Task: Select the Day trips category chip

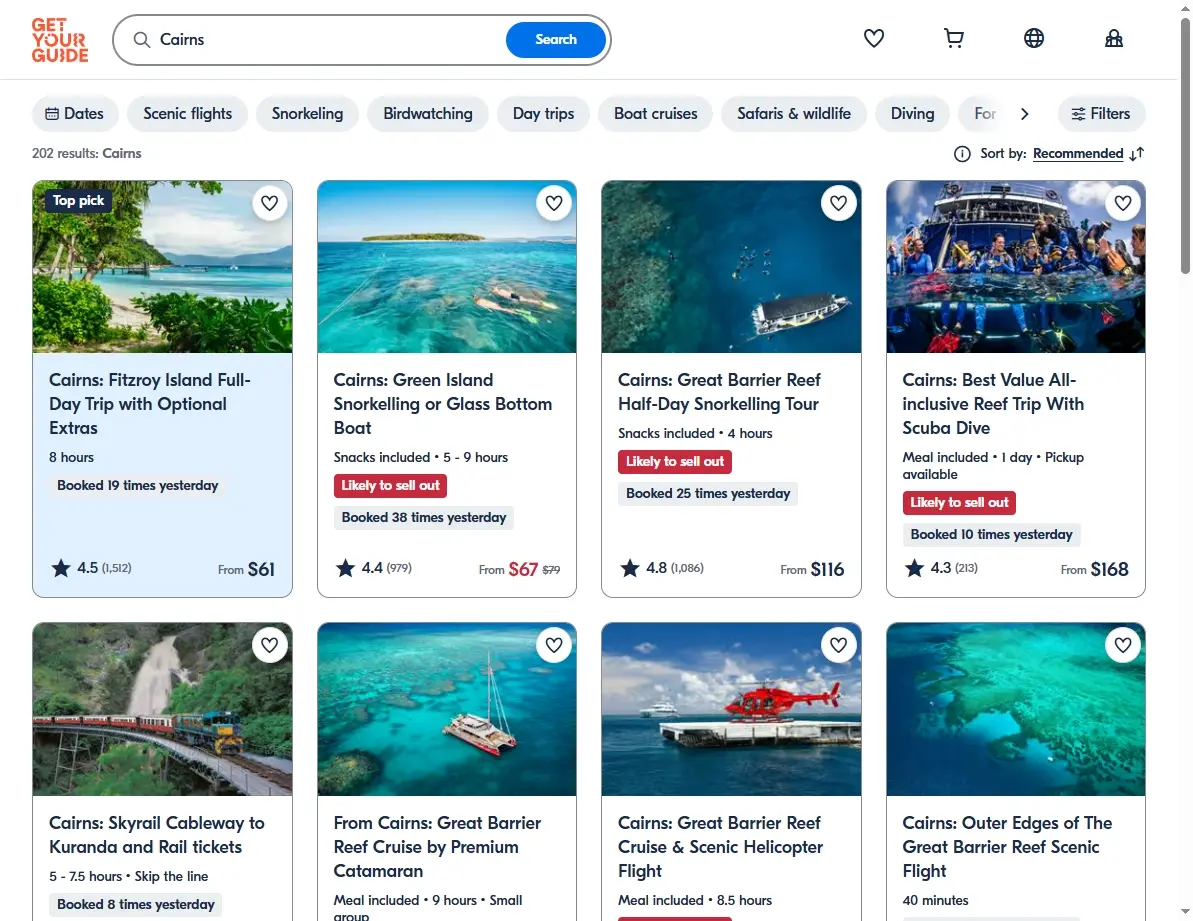Action: [x=543, y=113]
